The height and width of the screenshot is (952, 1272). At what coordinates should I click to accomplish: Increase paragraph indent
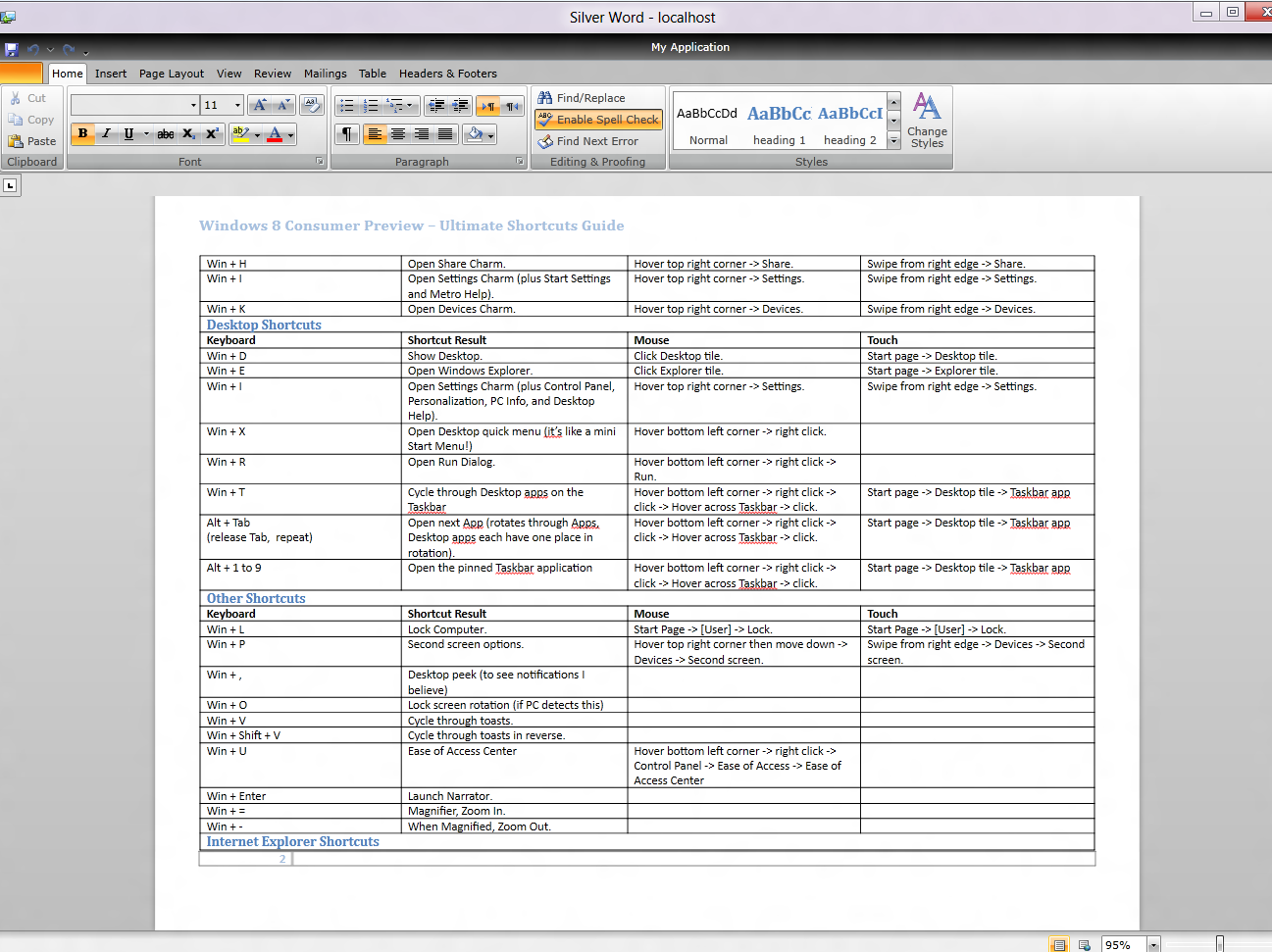pyautogui.click(x=460, y=106)
